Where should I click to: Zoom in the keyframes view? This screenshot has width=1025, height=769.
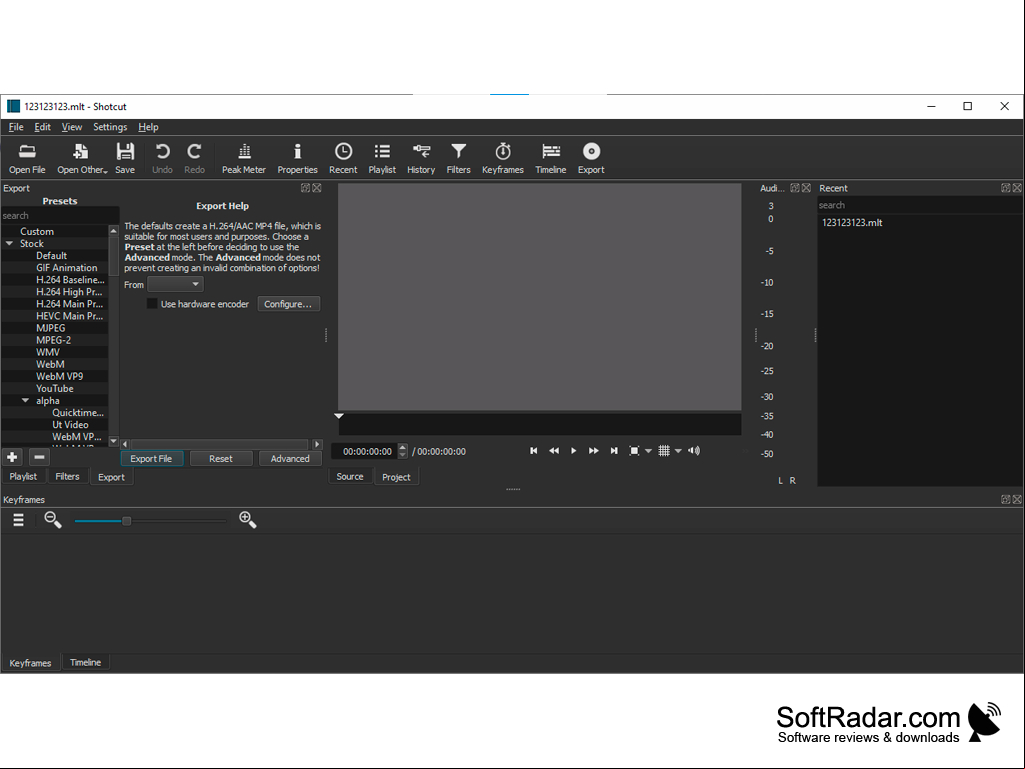pos(248,520)
